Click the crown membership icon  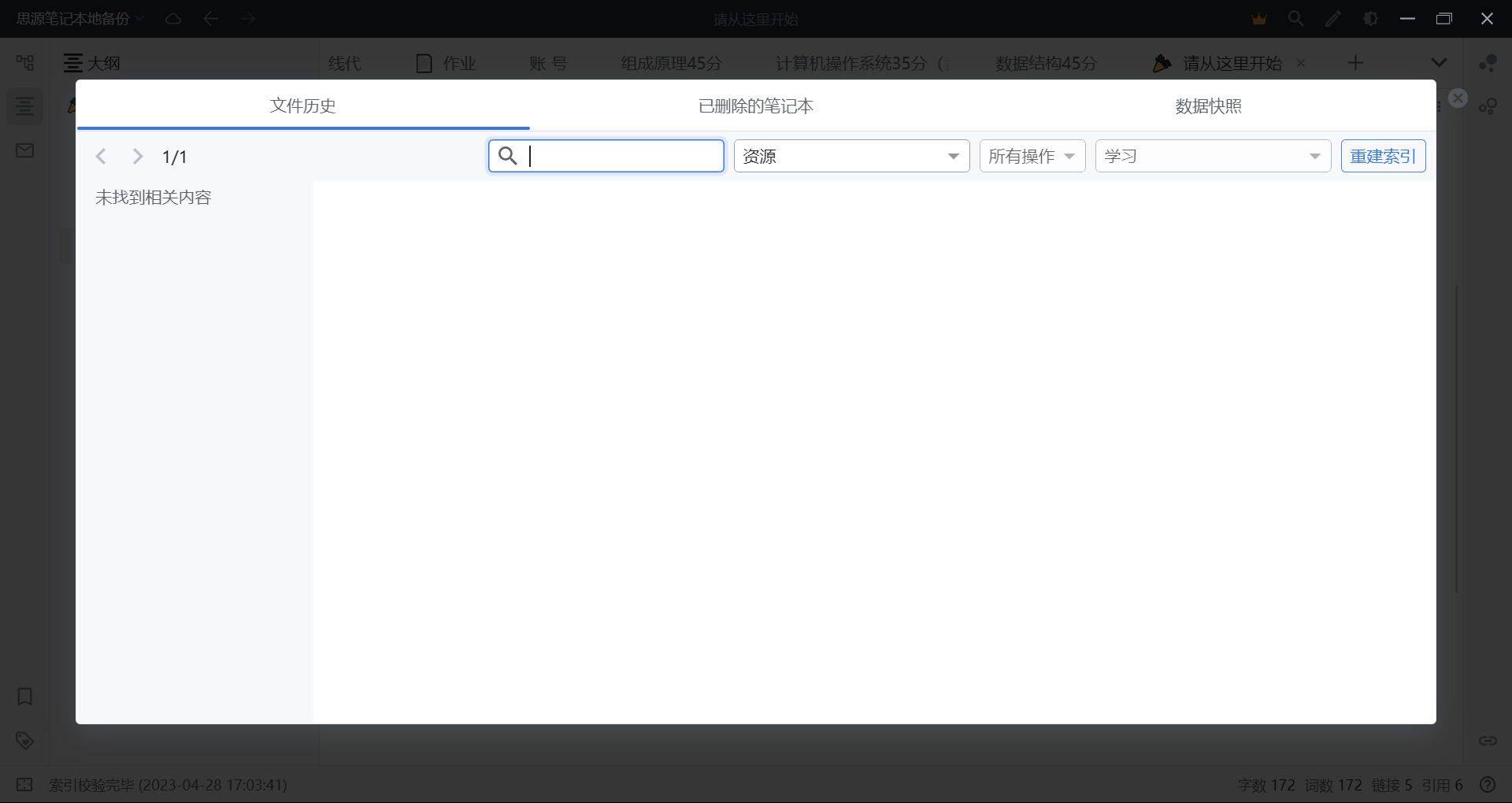pos(1258,18)
